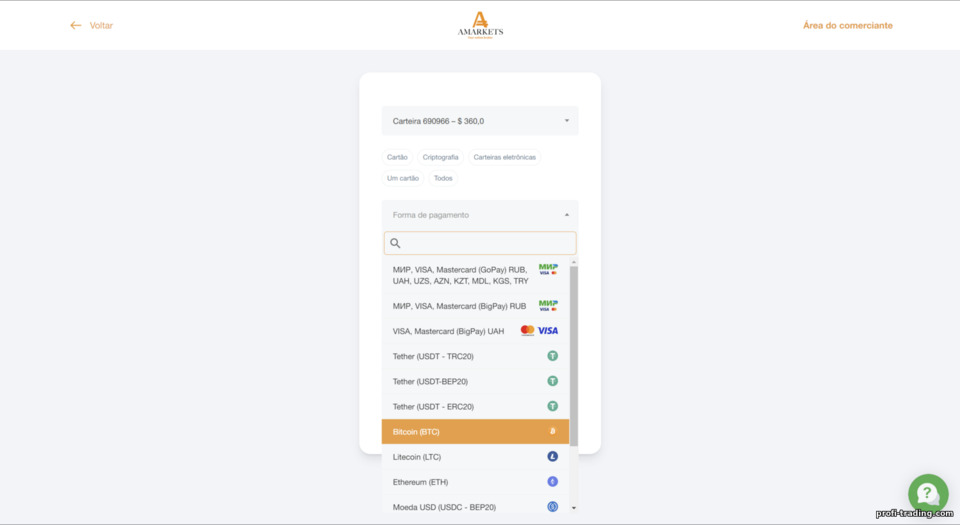Click the Ethereum coin icon
The image size is (960, 525).
pyautogui.click(x=552, y=482)
